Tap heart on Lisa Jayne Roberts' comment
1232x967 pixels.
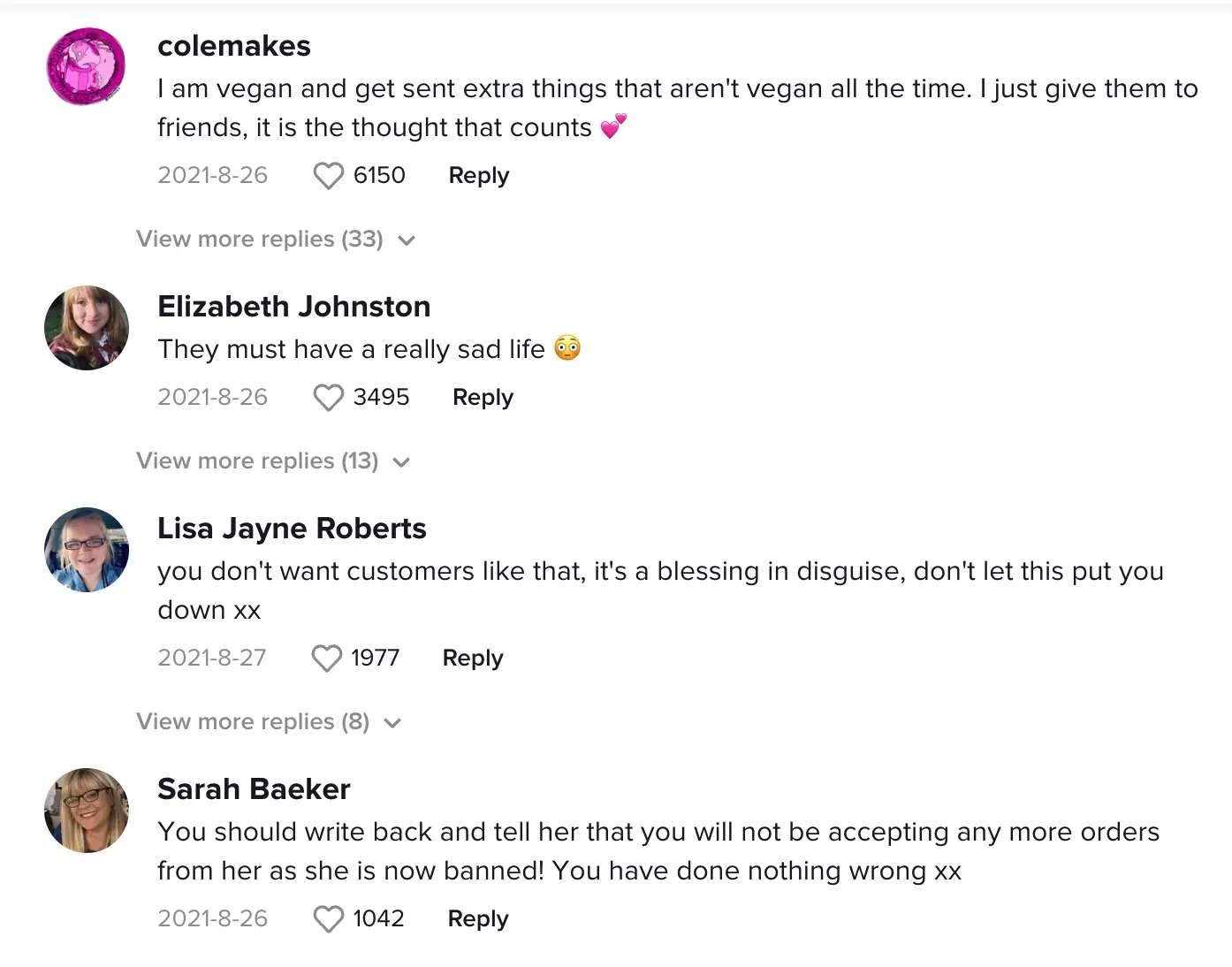point(326,659)
